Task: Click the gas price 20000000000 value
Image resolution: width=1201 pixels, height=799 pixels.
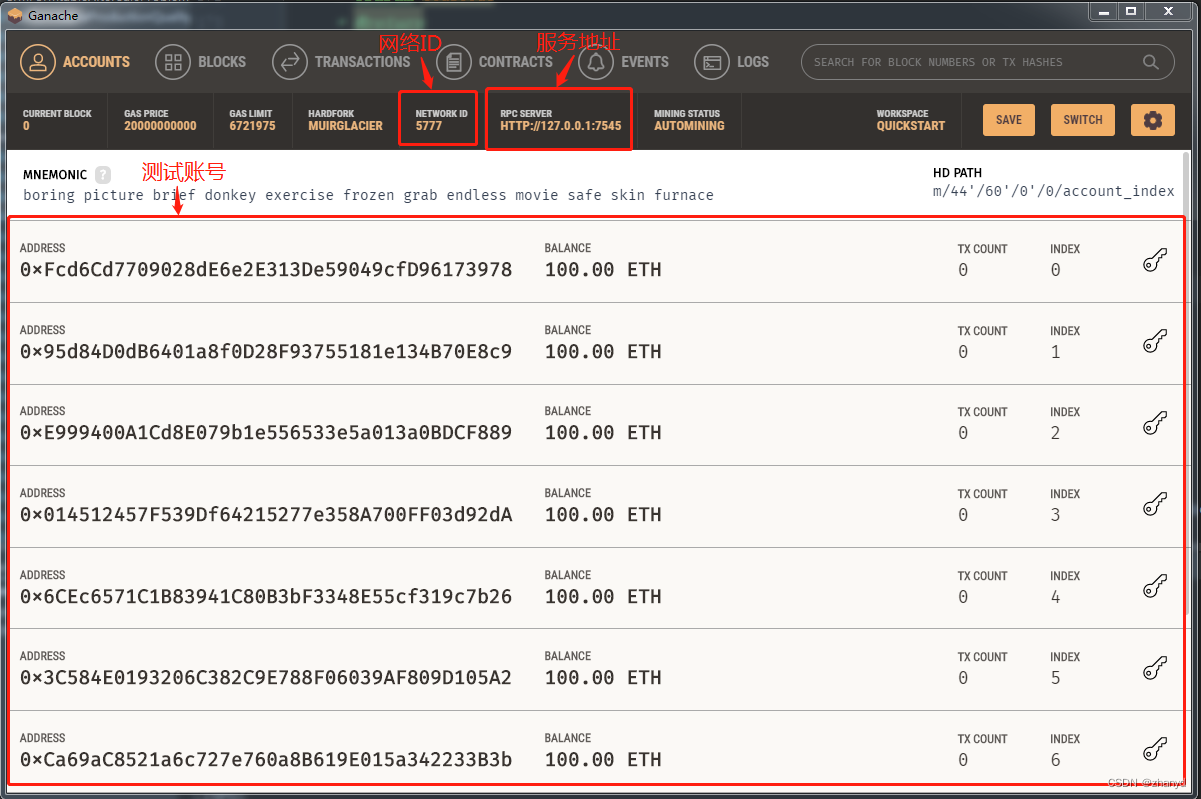Action: point(160,126)
